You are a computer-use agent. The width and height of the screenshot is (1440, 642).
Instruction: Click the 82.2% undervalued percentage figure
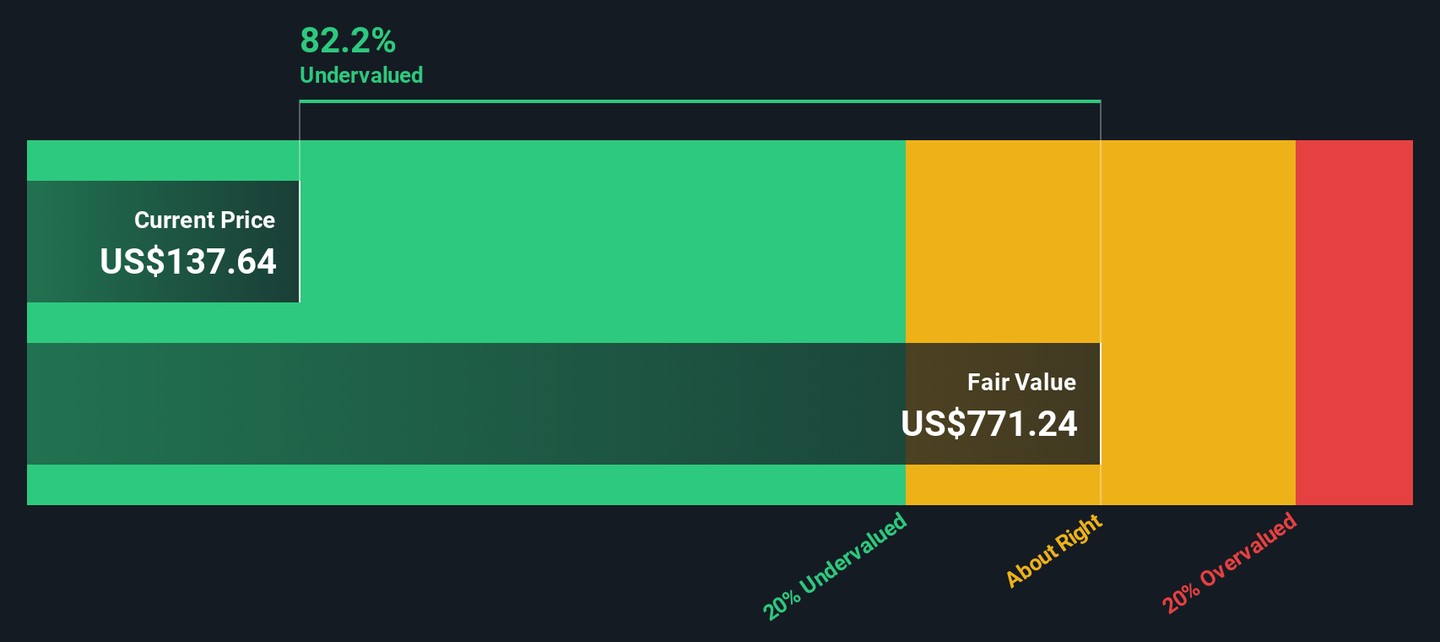(348, 41)
